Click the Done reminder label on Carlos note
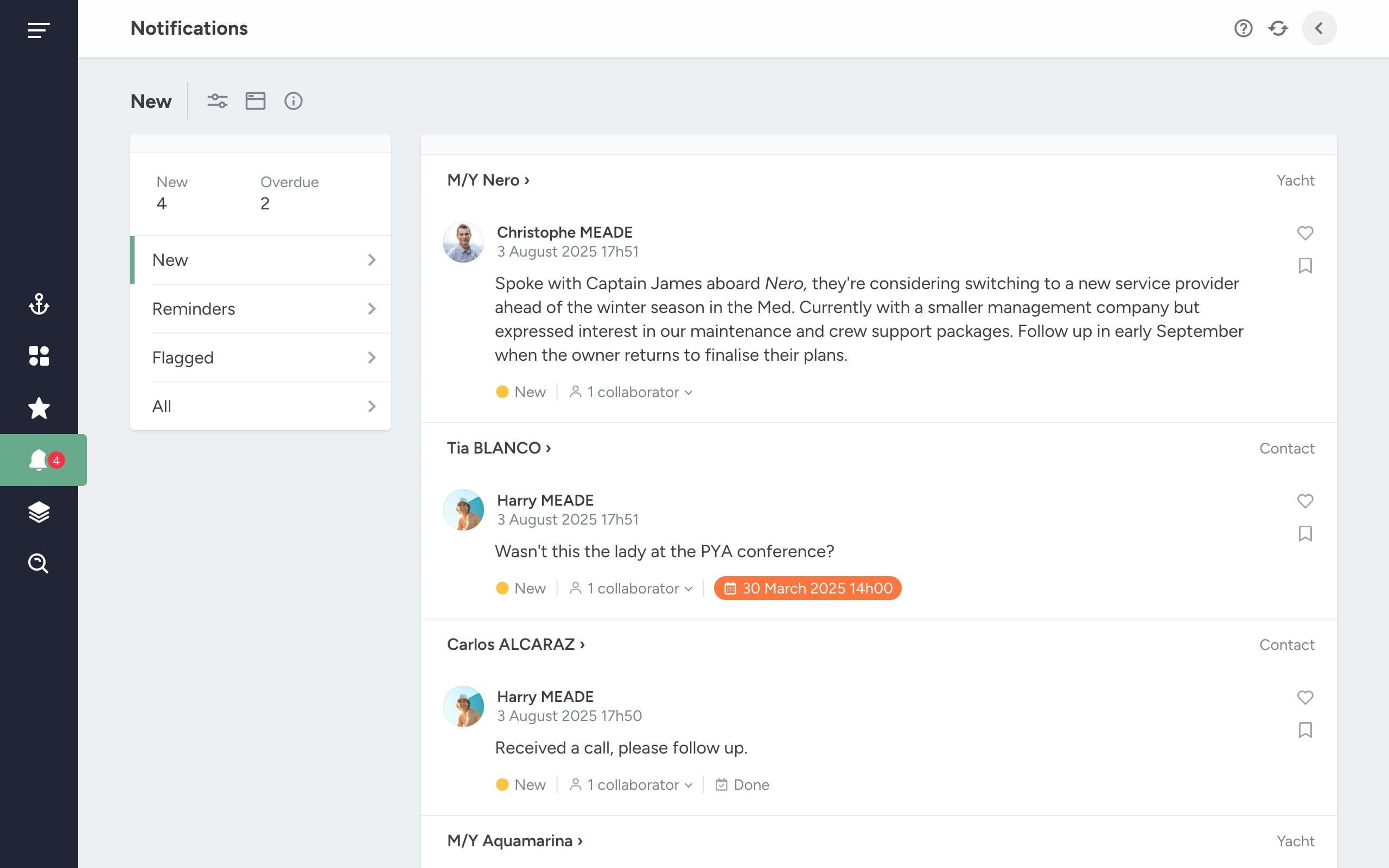This screenshot has width=1389, height=868. point(742,785)
